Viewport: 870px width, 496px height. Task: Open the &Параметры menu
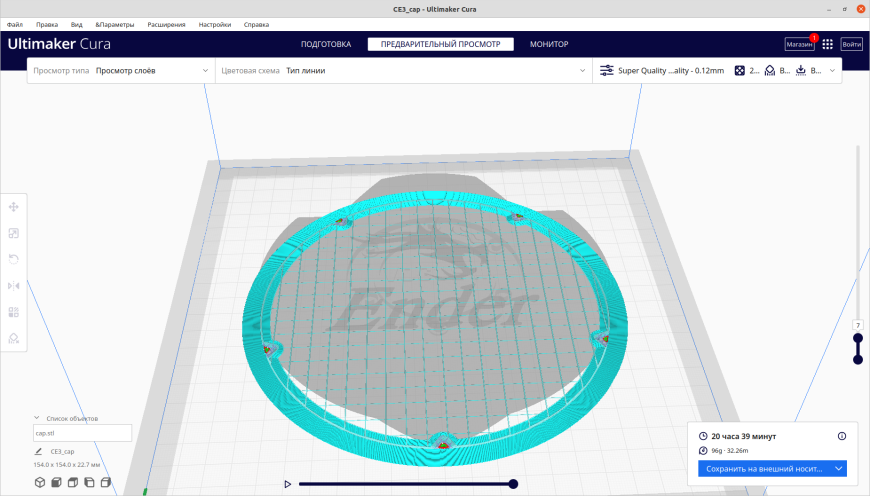coord(115,24)
